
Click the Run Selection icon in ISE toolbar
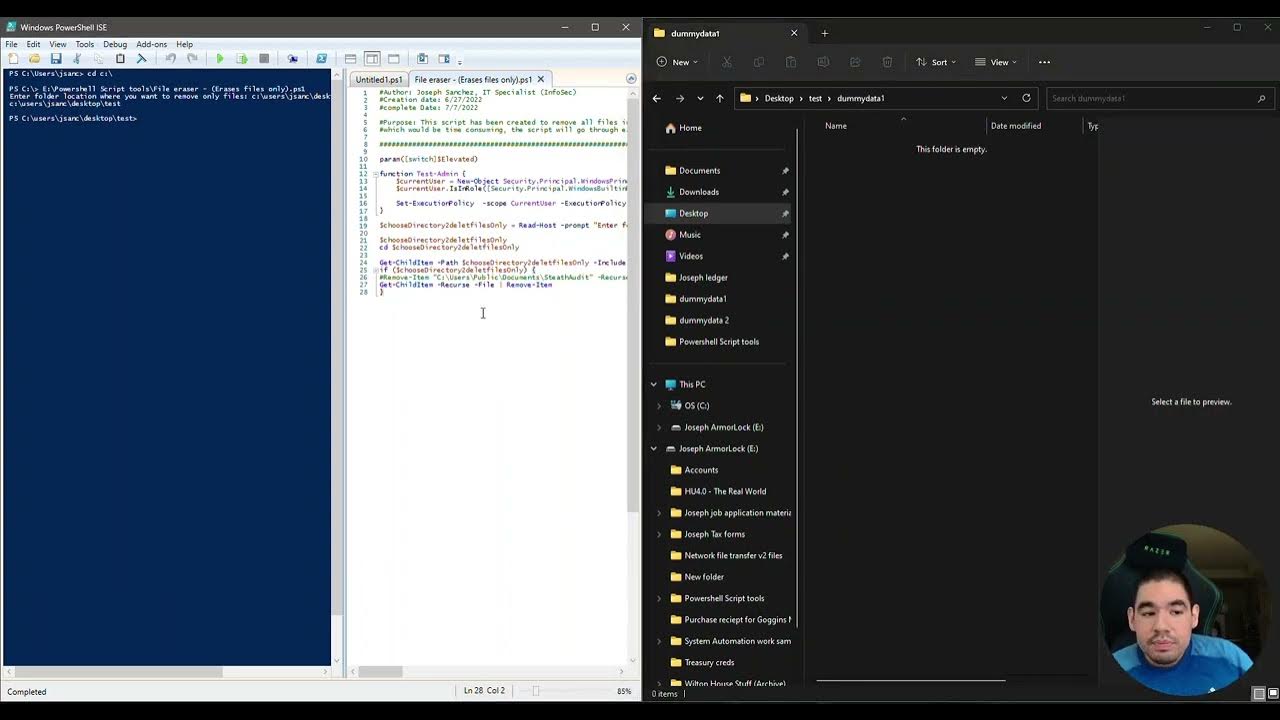(241, 59)
